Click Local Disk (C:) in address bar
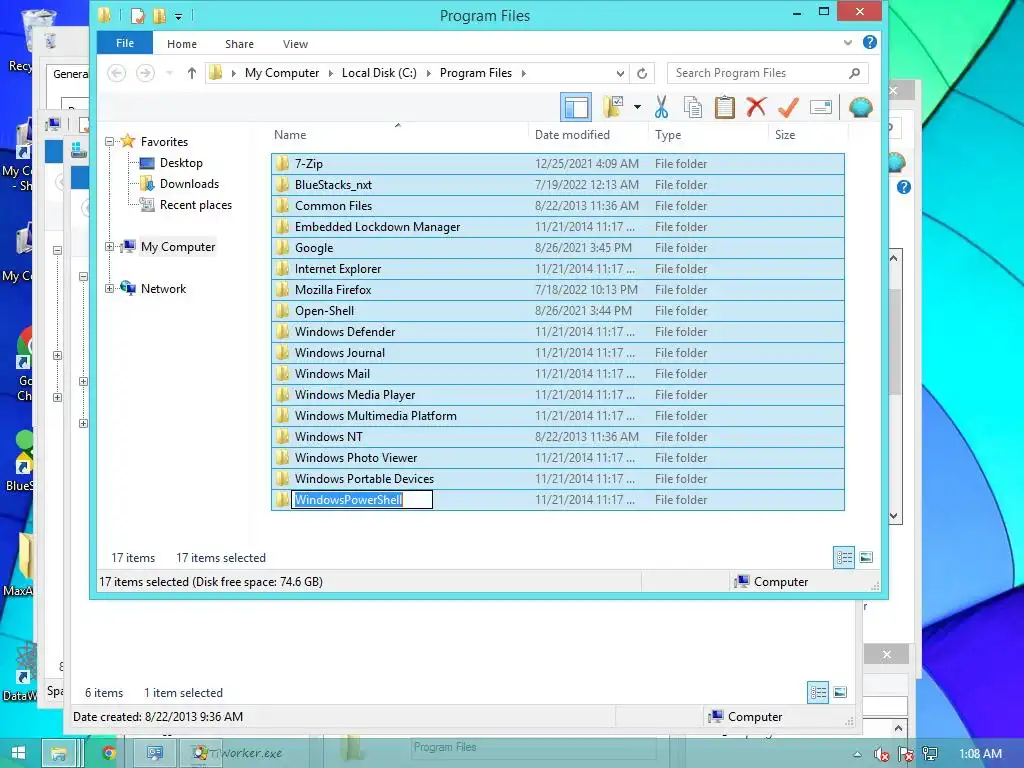 [x=379, y=73]
